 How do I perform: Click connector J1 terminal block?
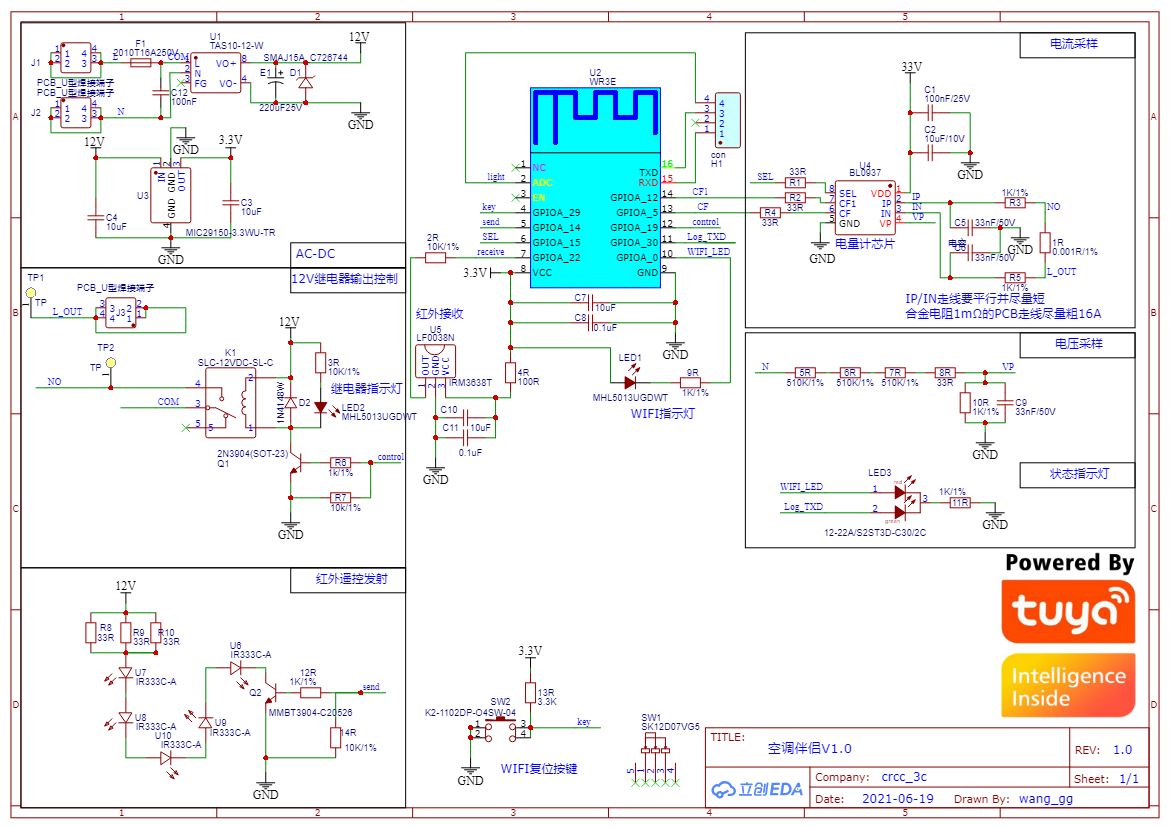(x=75, y=57)
